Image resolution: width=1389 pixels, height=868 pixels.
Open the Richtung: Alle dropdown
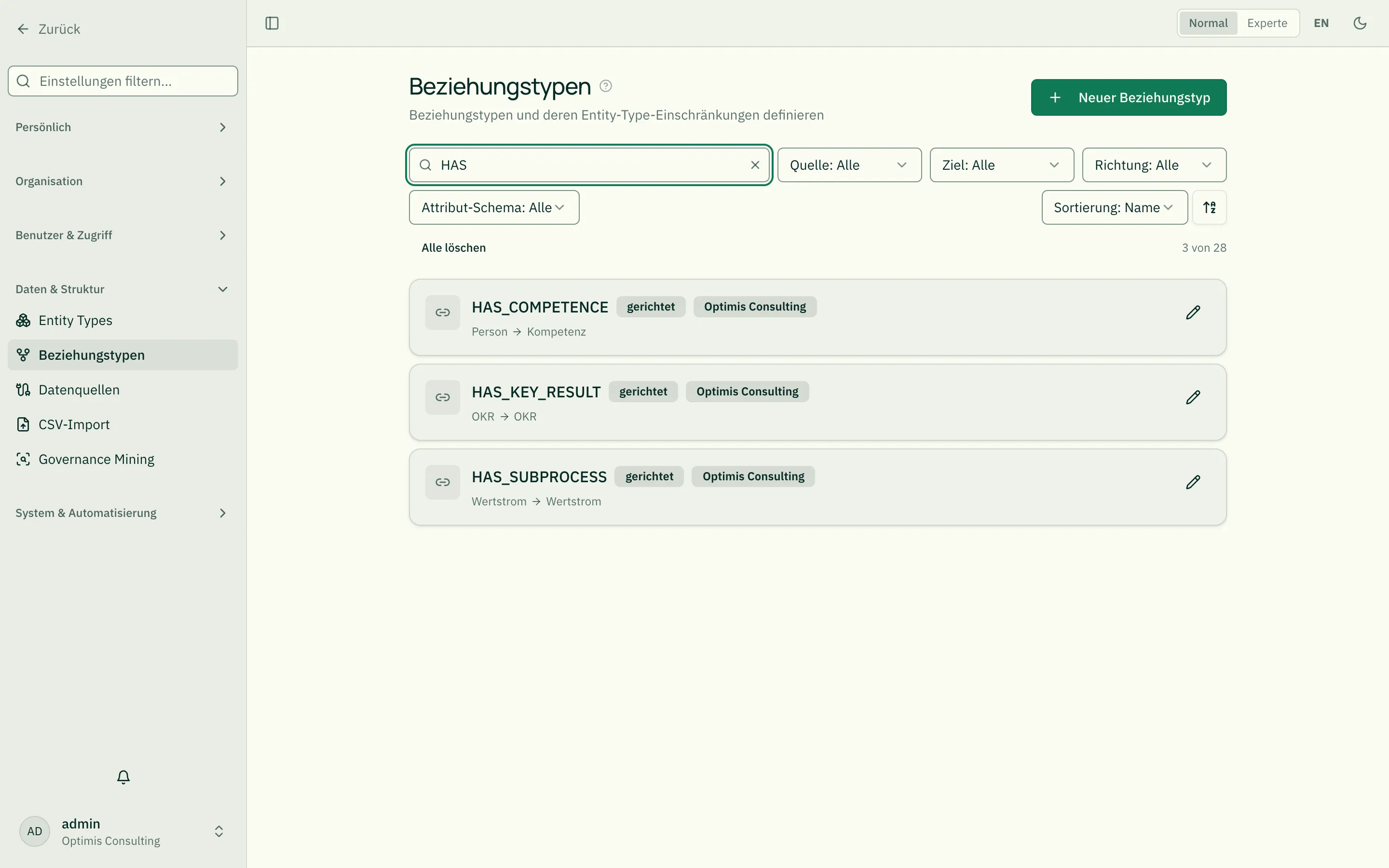tap(1154, 165)
